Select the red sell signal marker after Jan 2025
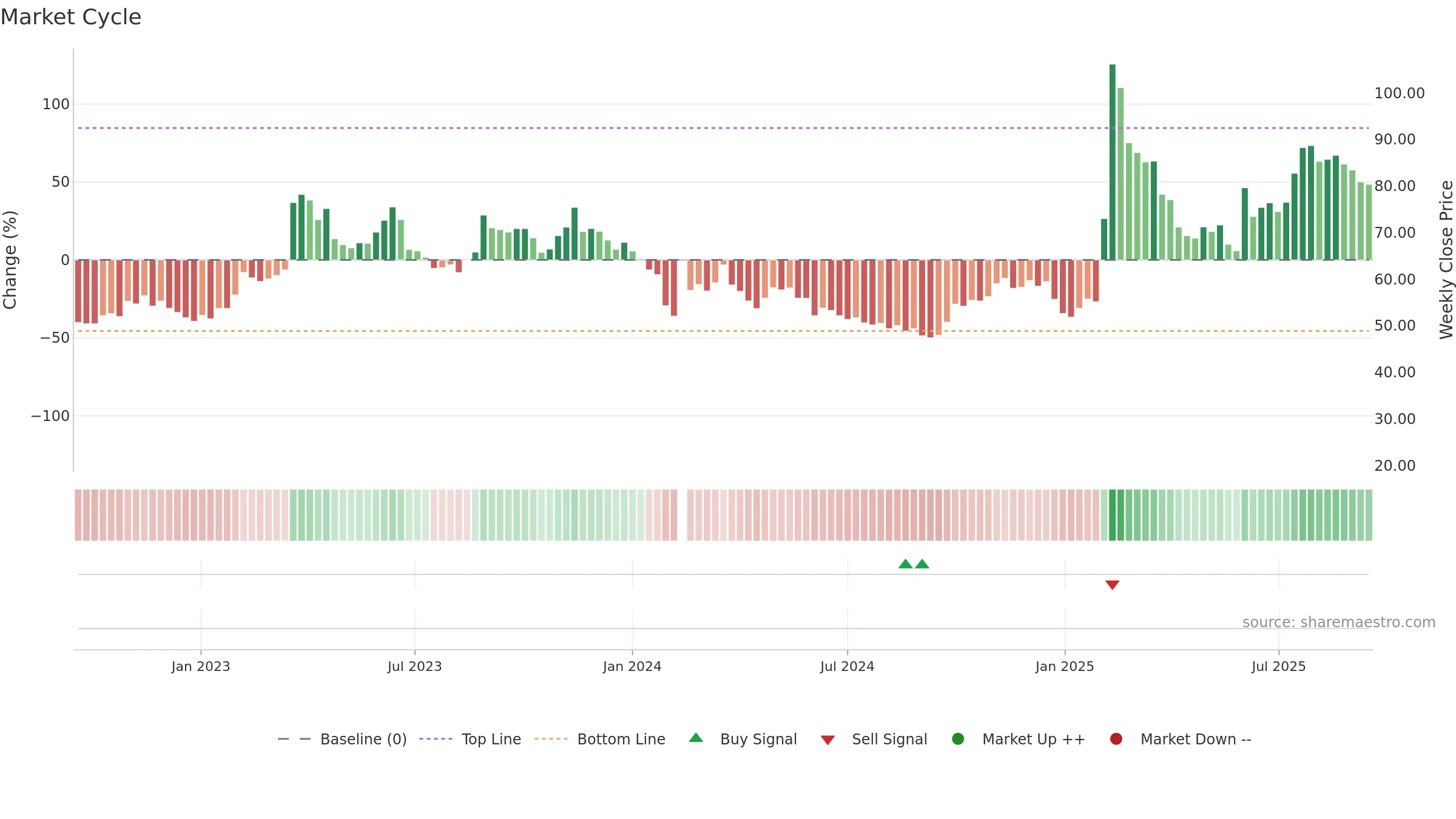The image size is (1456, 819). 1112,585
